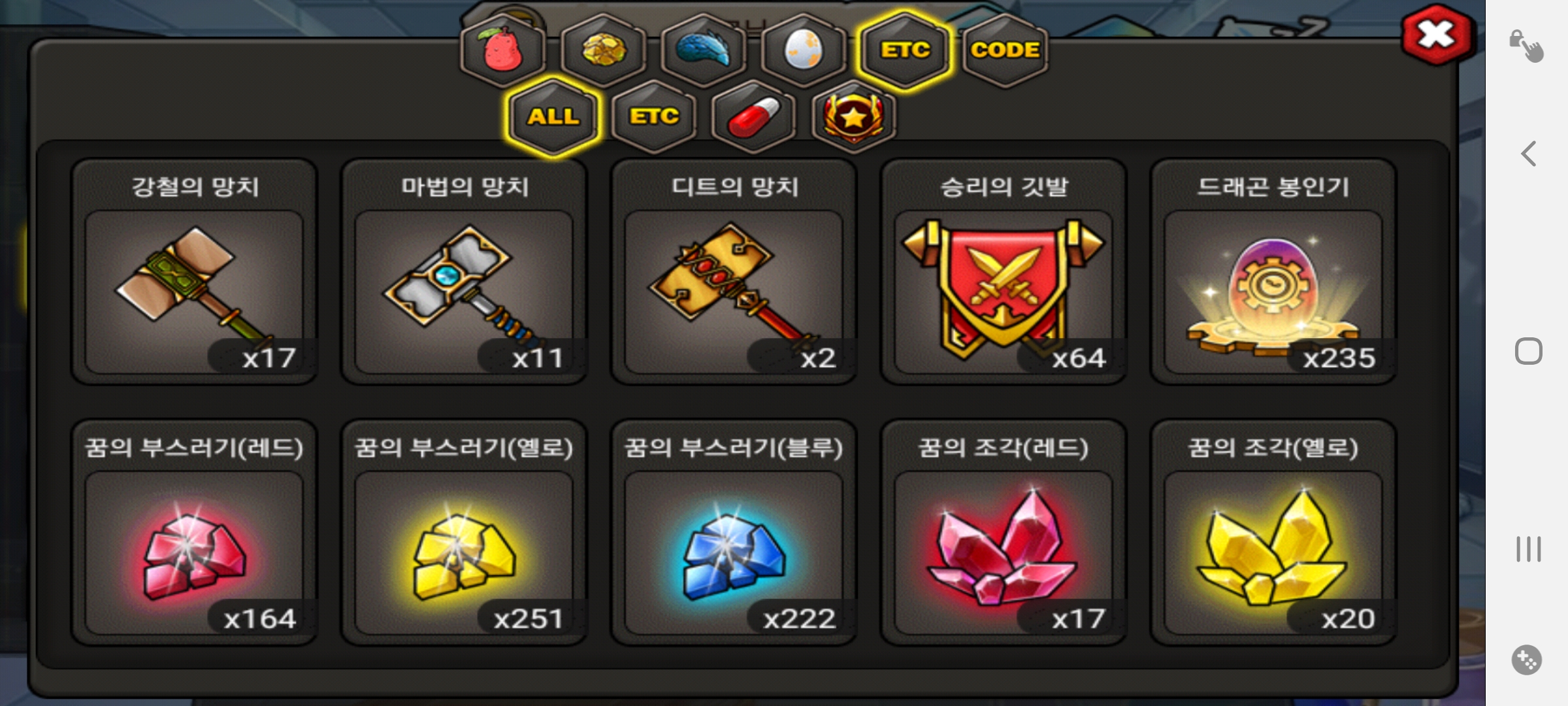The height and width of the screenshot is (706, 1568).
Task: Select the top-row ETC hexagon tab
Action: 904,50
